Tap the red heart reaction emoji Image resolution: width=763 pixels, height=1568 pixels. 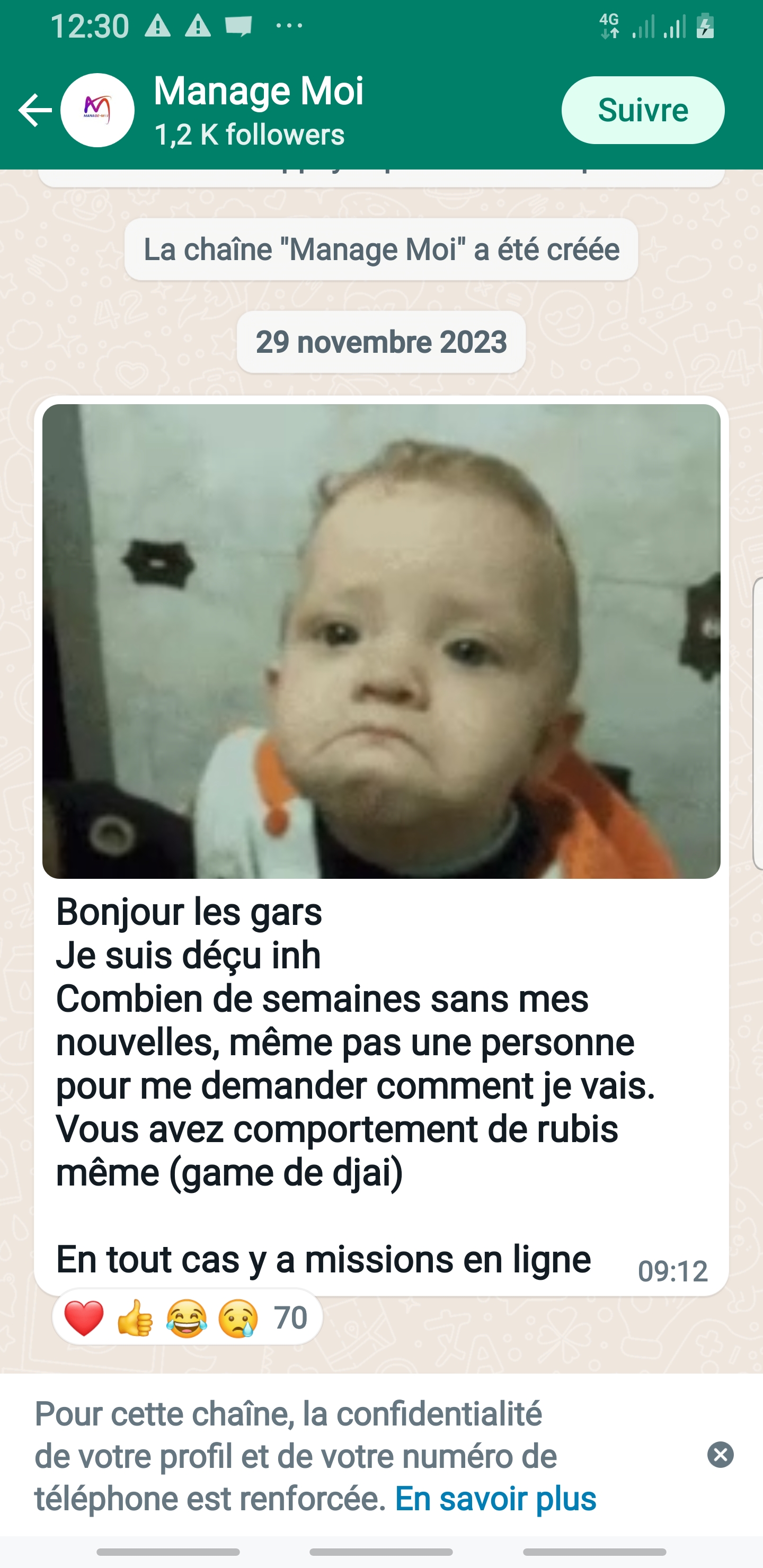pyautogui.click(x=84, y=1317)
